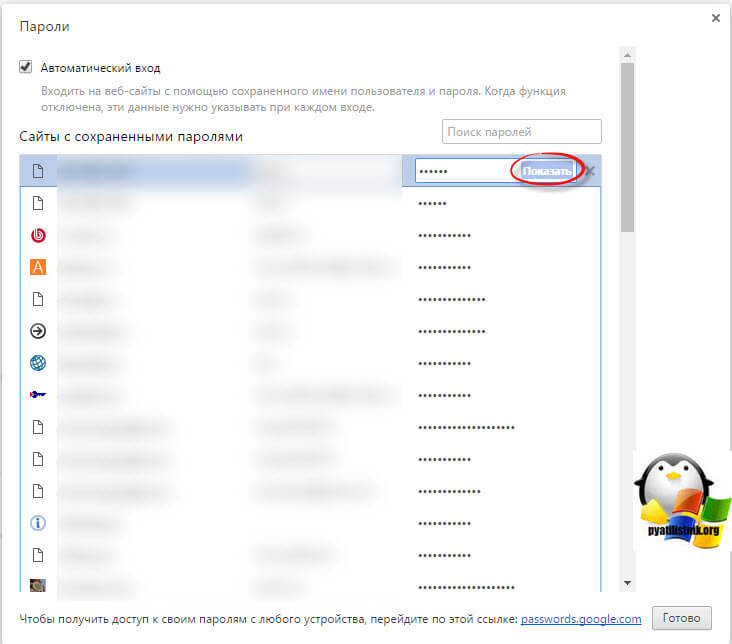Select the photo avatar favicon in last row
The image size is (732, 644).
pyautogui.click(x=39, y=585)
